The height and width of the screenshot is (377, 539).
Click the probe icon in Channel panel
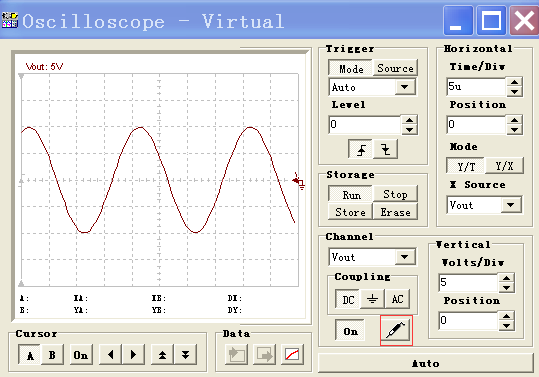(x=396, y=330)
